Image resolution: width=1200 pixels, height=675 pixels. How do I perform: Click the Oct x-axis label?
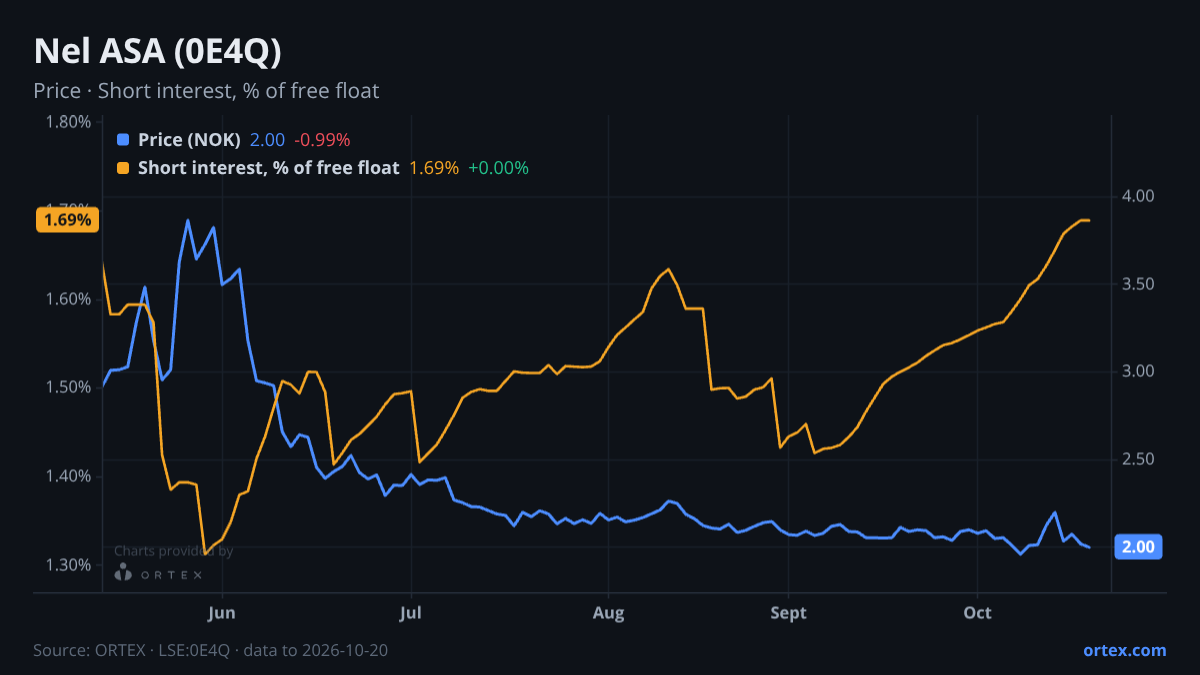(977, 612)
